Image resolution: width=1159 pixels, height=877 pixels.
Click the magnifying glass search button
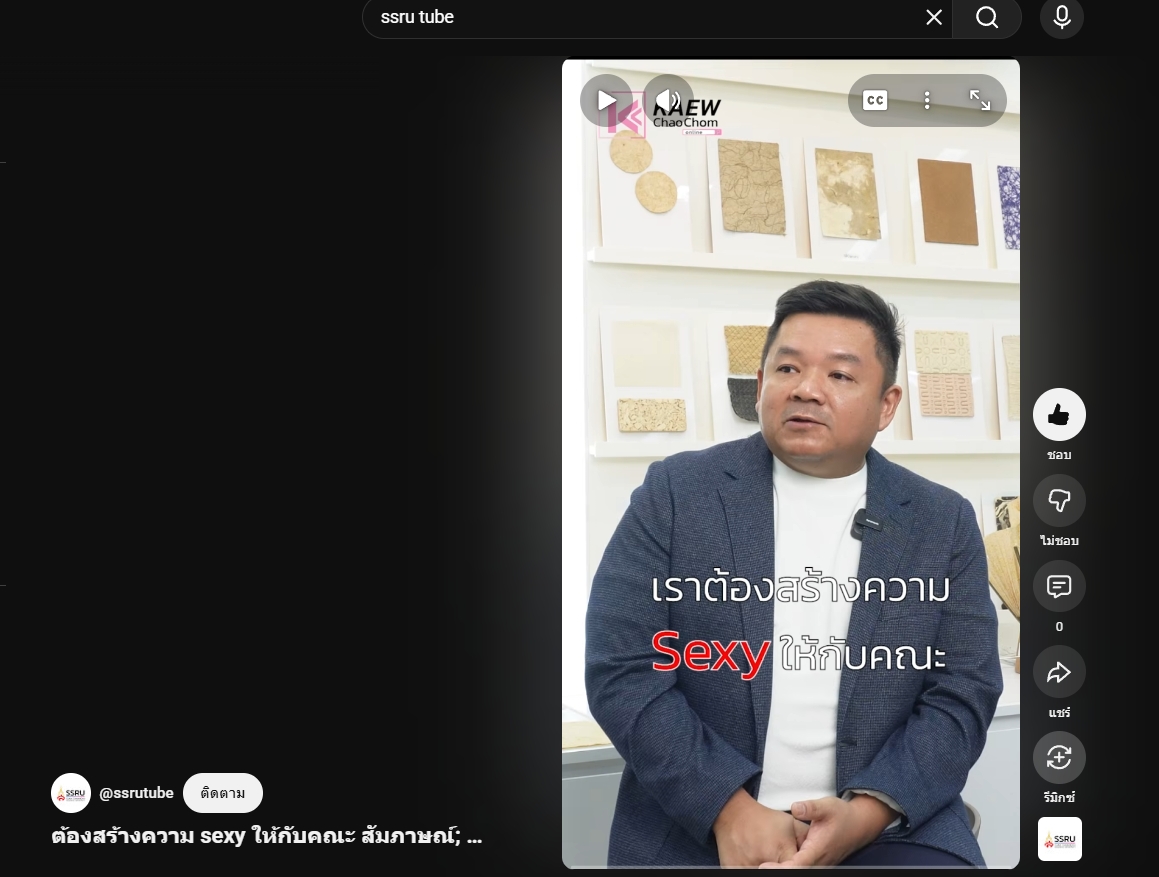pos(987,17)
